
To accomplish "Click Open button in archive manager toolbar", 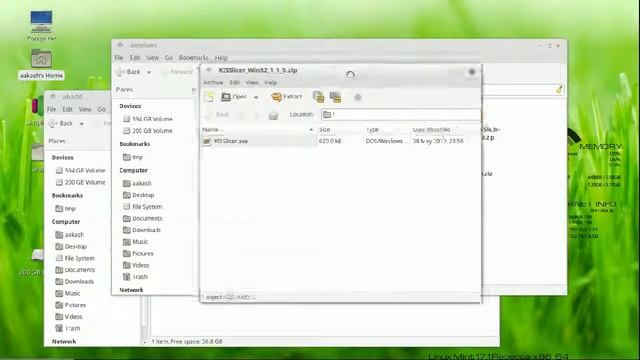I will [234, 97].
